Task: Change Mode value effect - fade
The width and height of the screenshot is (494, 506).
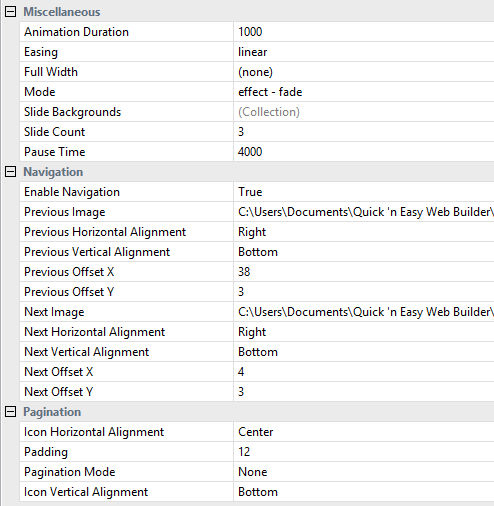Action: pos(364,92)
